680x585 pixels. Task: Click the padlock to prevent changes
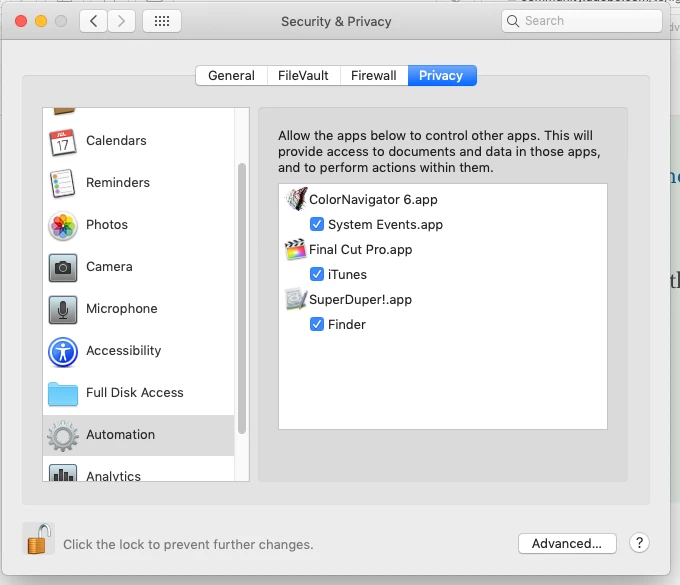(x=39, y=539)
